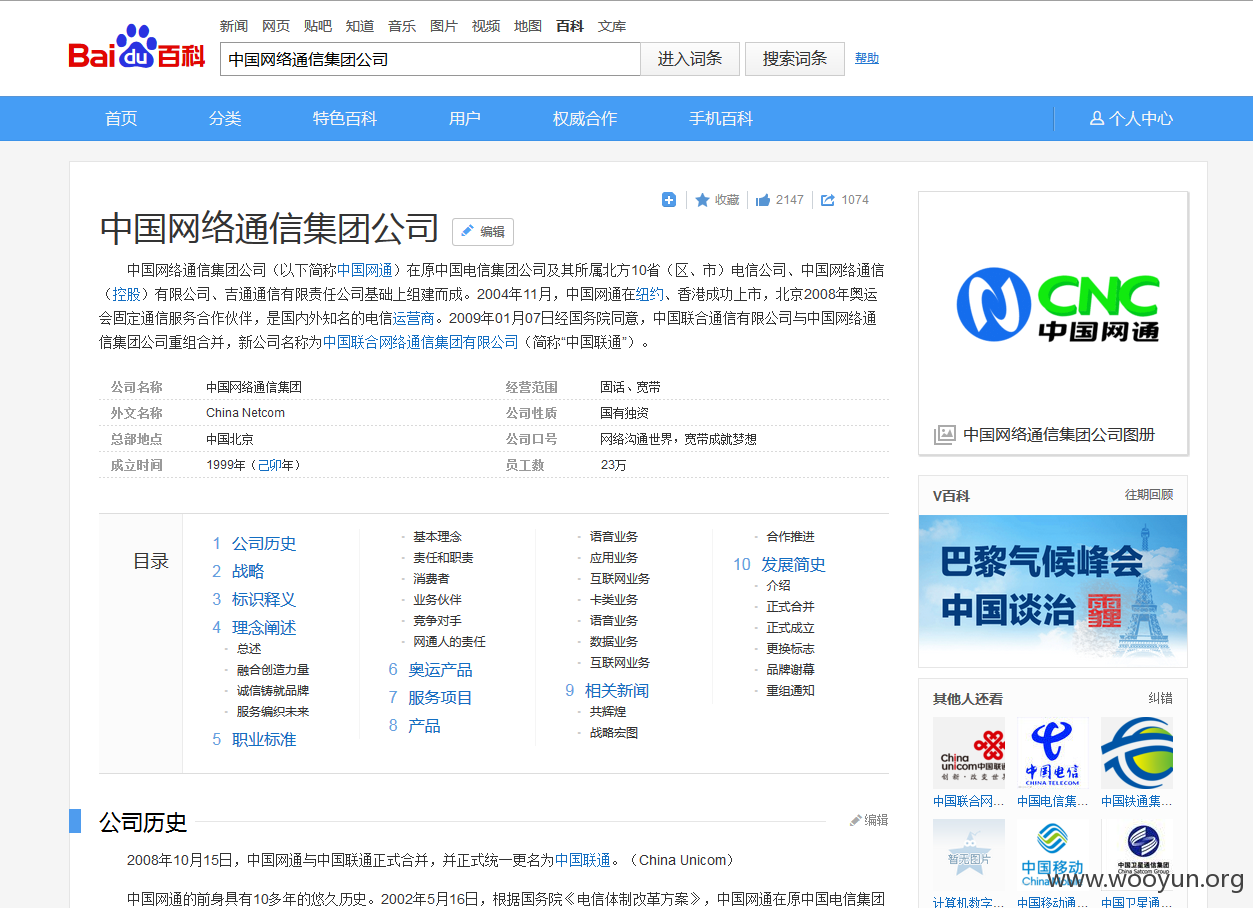Click in the search input field
The height and width of the screenshot is (908, 1253).
(x=430, y=59)
